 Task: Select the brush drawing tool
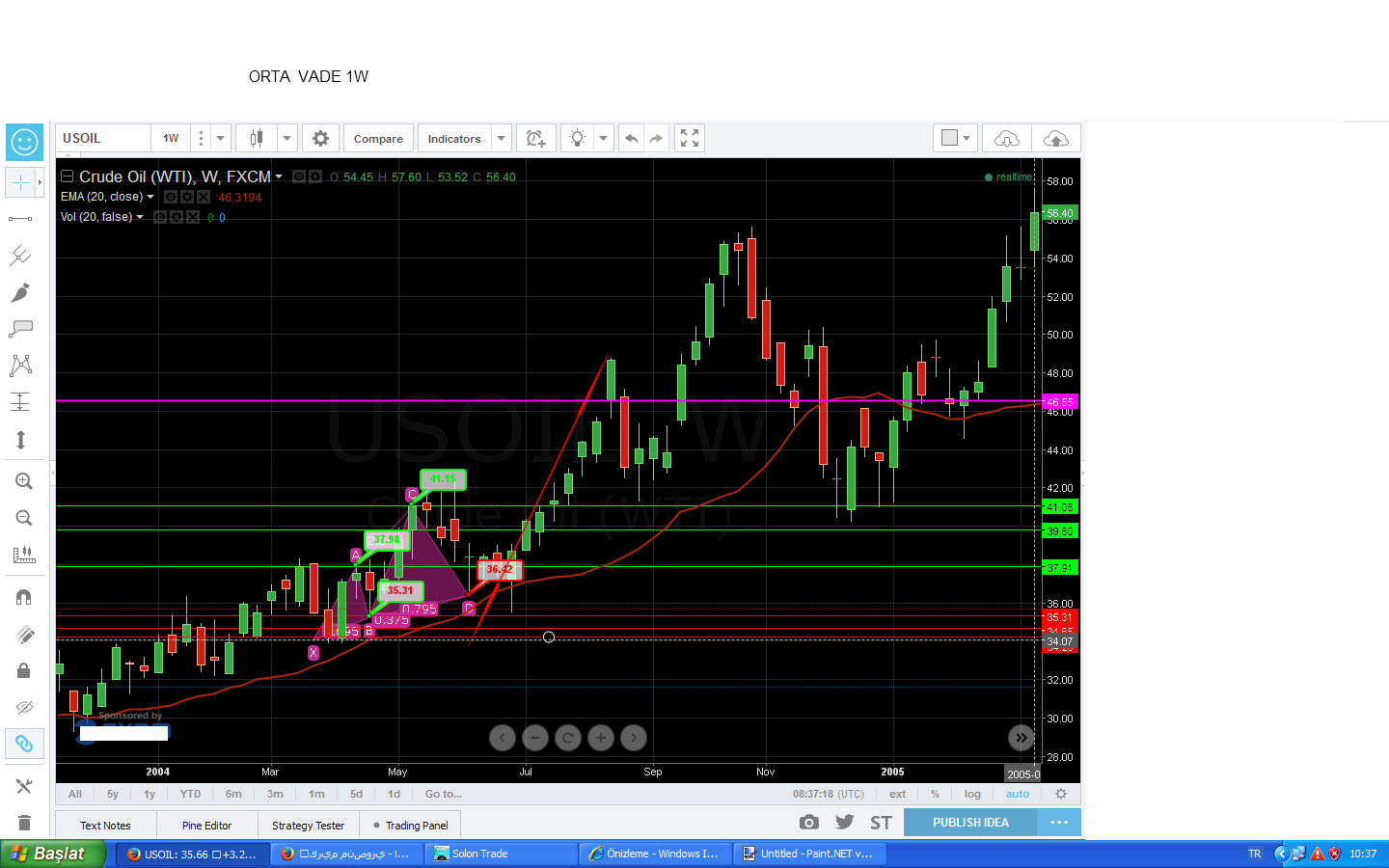point(20,292)
